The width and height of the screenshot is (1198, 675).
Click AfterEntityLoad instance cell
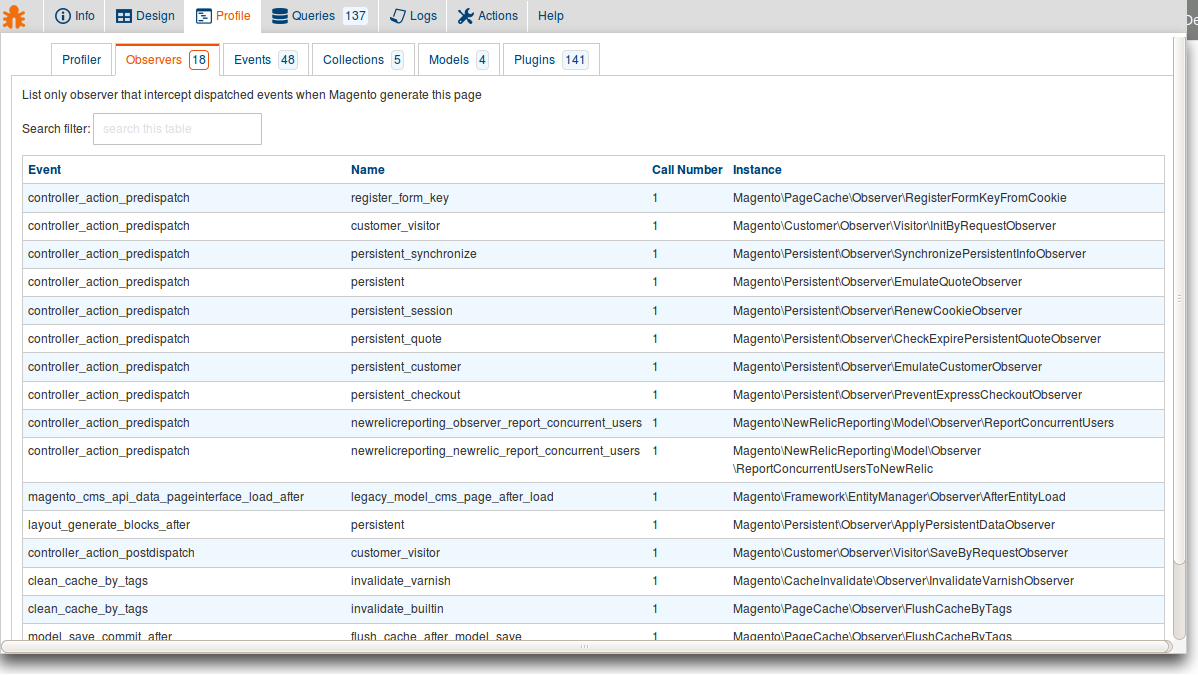pyautogui.click(x=898, y=497)
